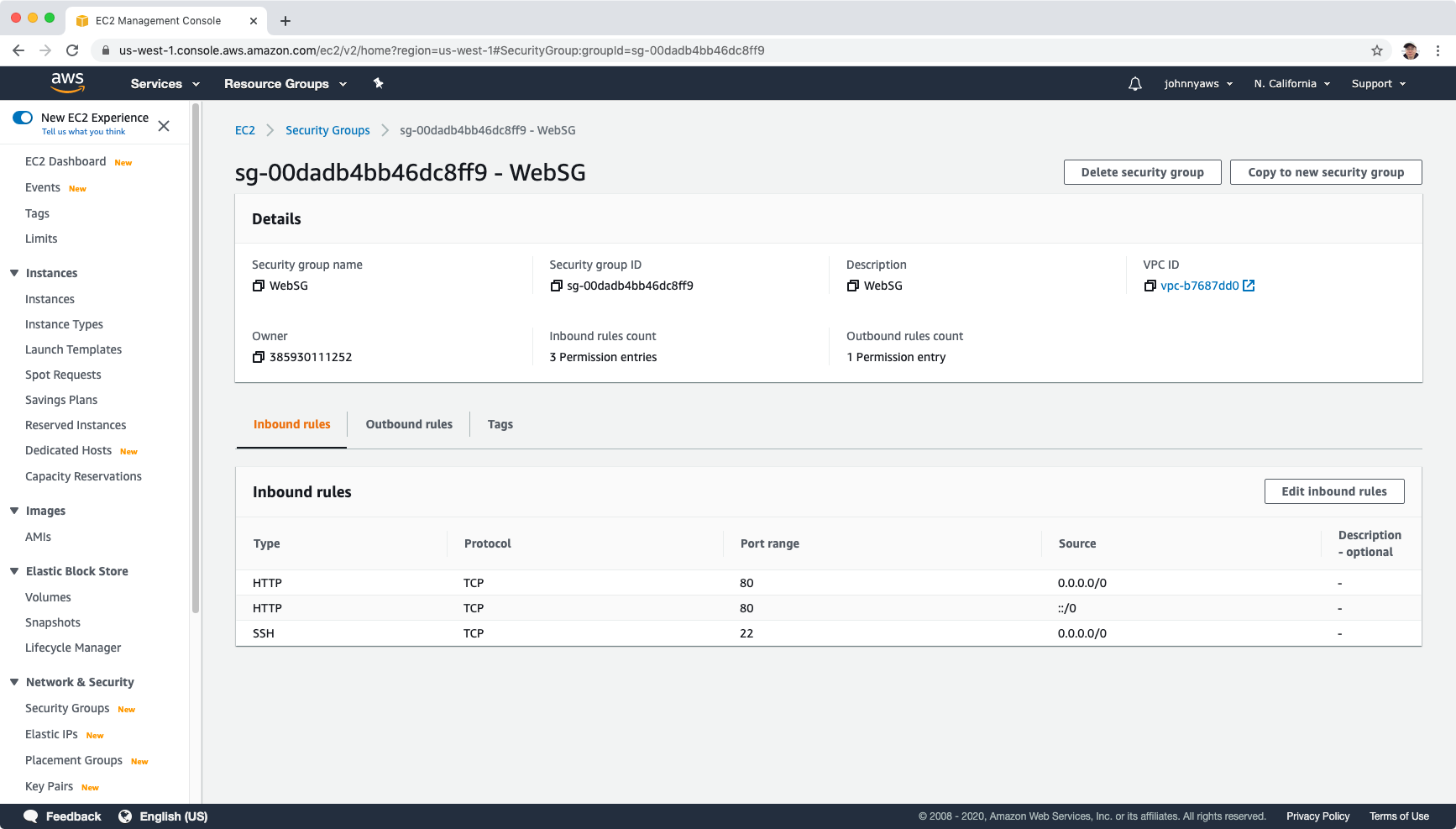Screen dimensions: 1456x829
Task: Open Elastic IPs in the sidebar
Action: pyautogui.click(x=51, y=734)
